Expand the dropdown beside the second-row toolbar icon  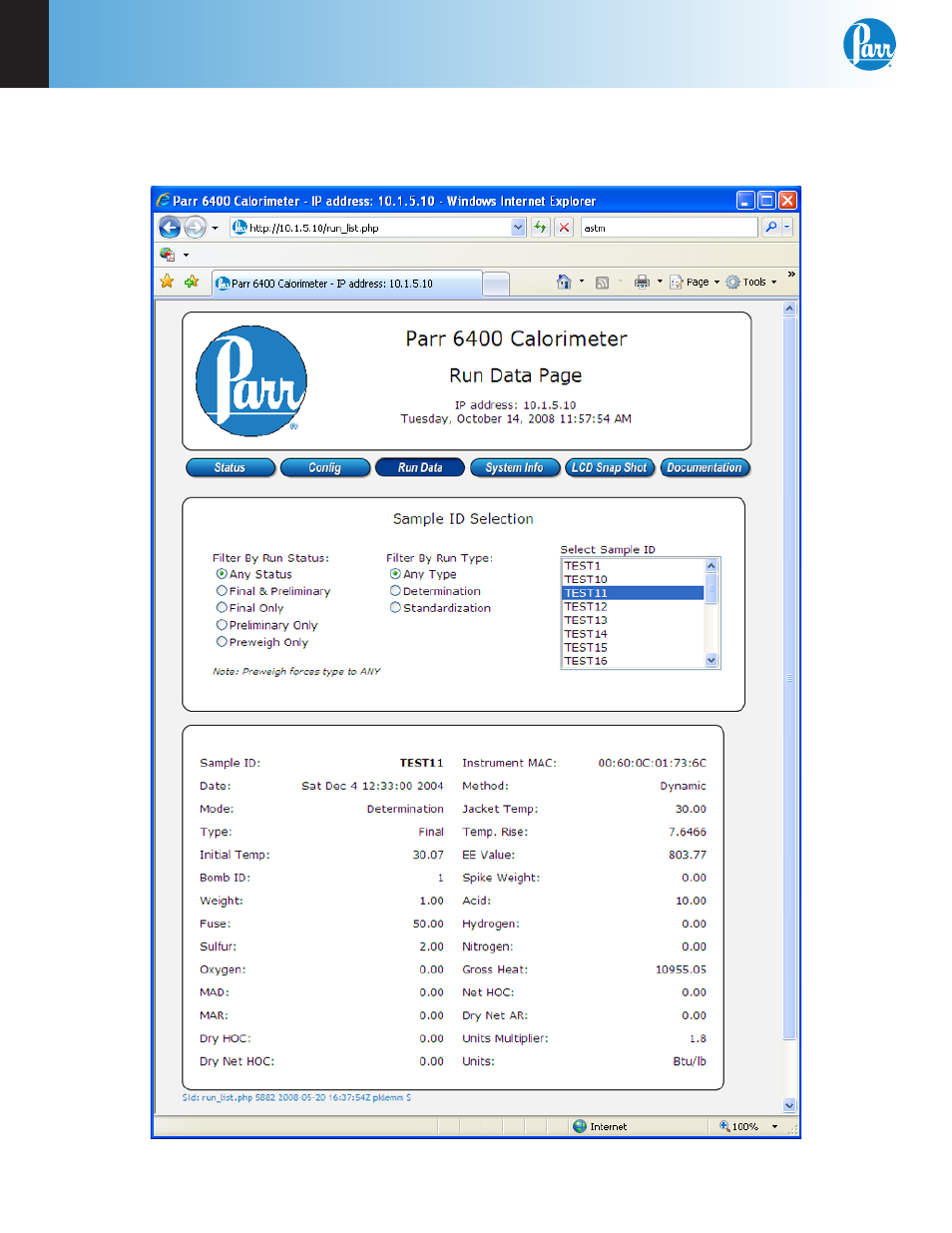(186, 256)
